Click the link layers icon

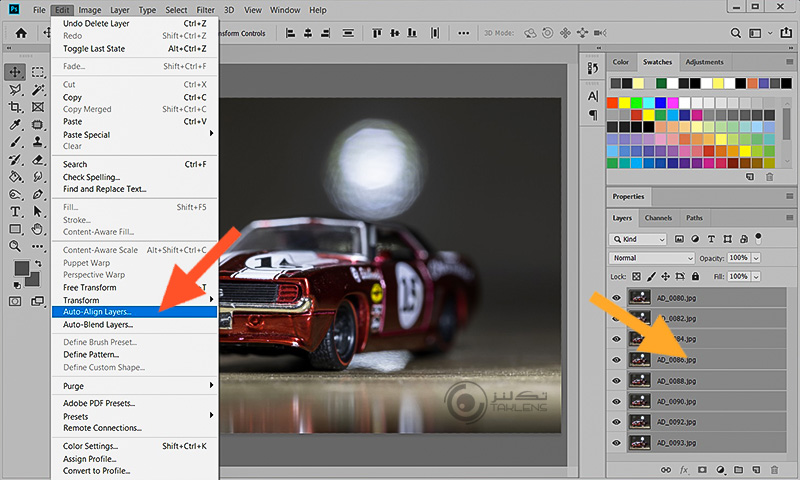665,469
